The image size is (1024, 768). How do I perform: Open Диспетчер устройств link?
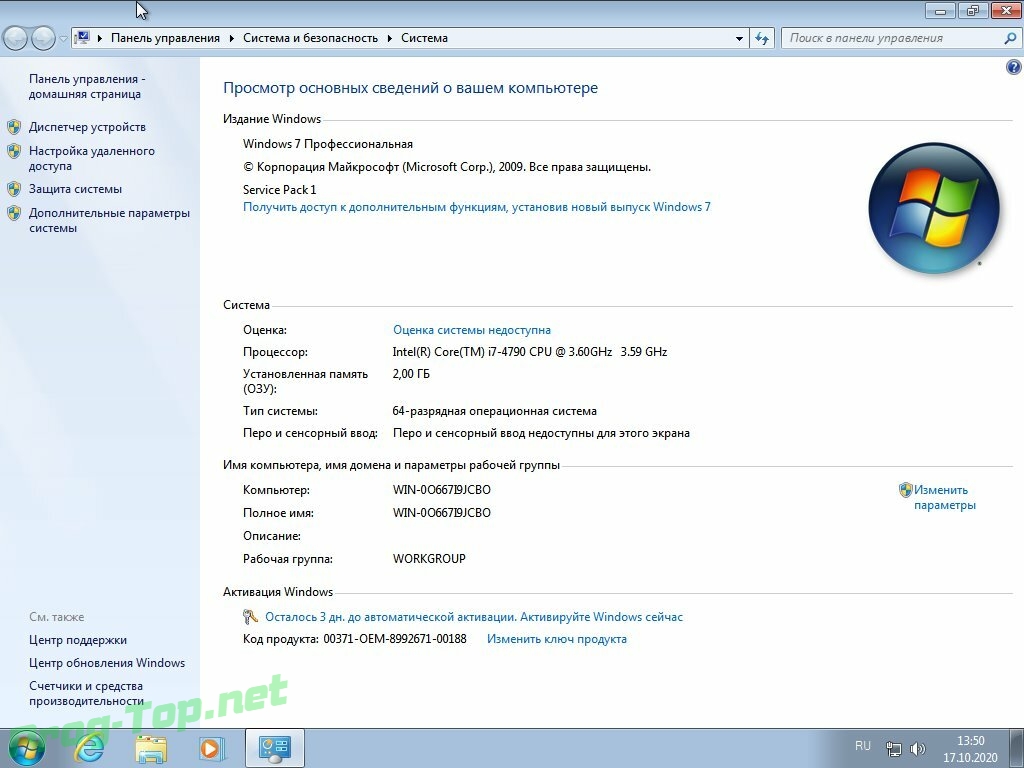87,127
